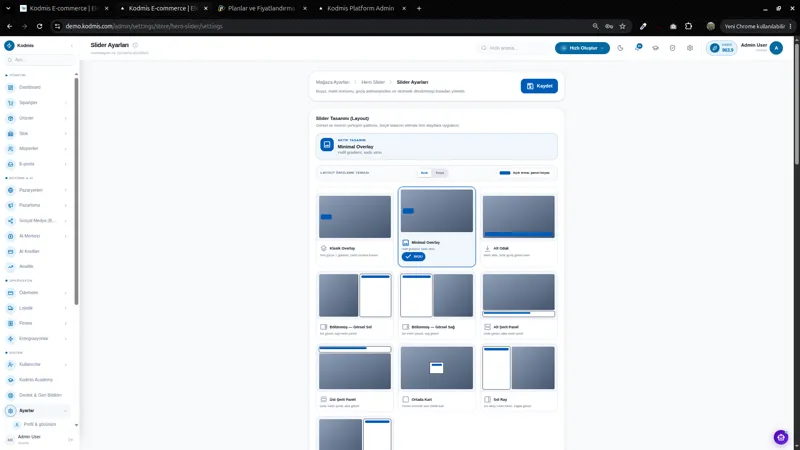The image size is (800, 450).
Task: Focus the Hızlı arama search field
Action: pyautogui.click(x=514, y=48)
